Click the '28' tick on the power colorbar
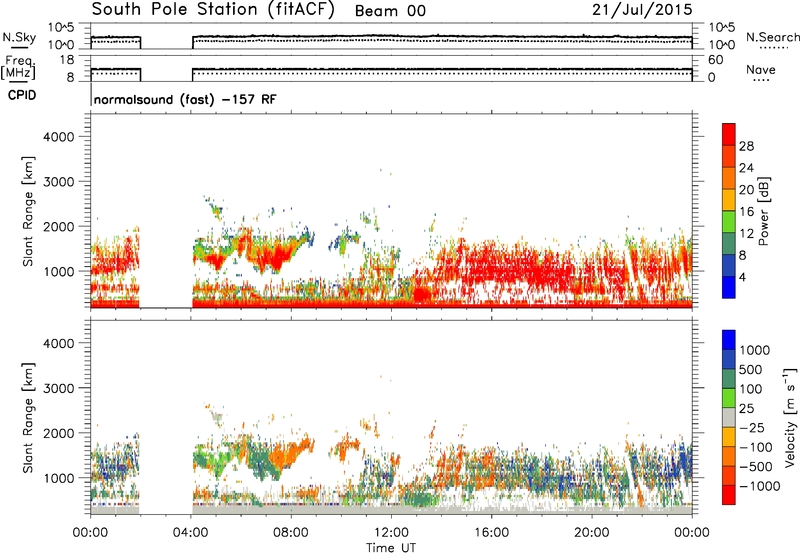The height and width of the screenshot is (554, 800). click(x=746, y=146)
